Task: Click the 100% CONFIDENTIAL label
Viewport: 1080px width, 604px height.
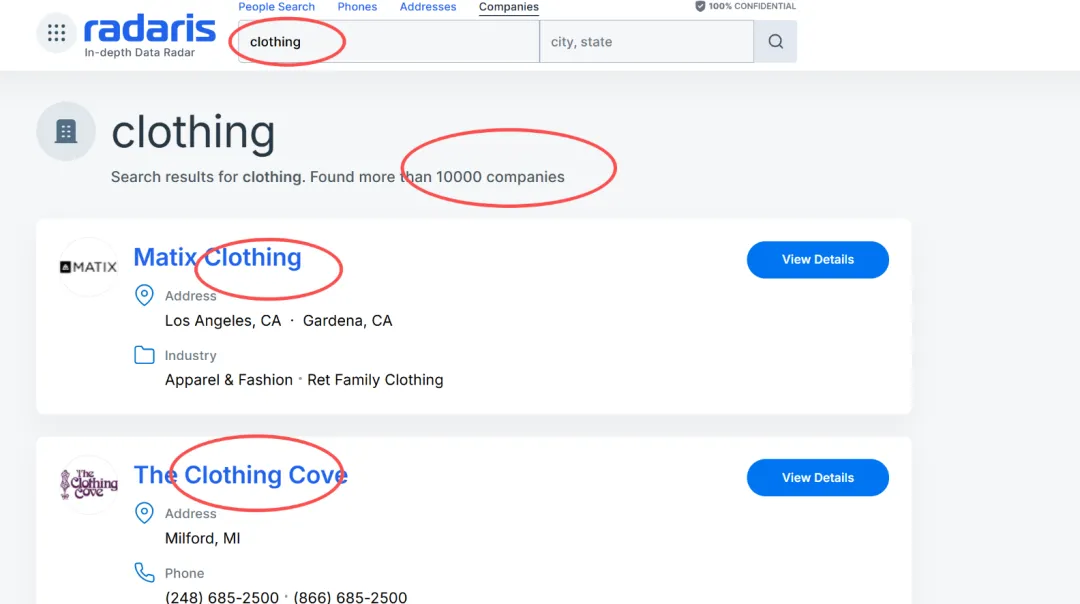Action: click(752, 6)
